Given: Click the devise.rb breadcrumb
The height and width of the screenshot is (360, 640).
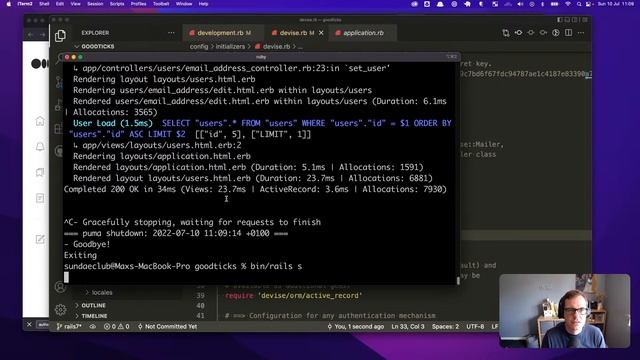Looking at the screenshot, I should [x=273, y=47].
